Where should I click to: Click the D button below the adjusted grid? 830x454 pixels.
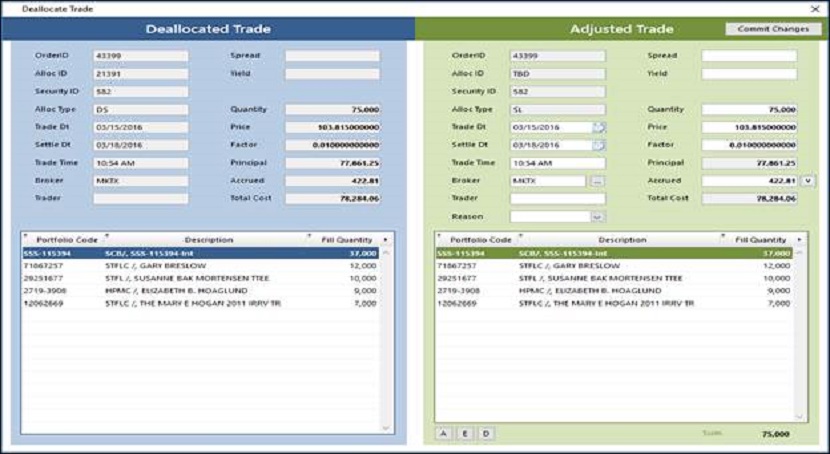[486, 433]
